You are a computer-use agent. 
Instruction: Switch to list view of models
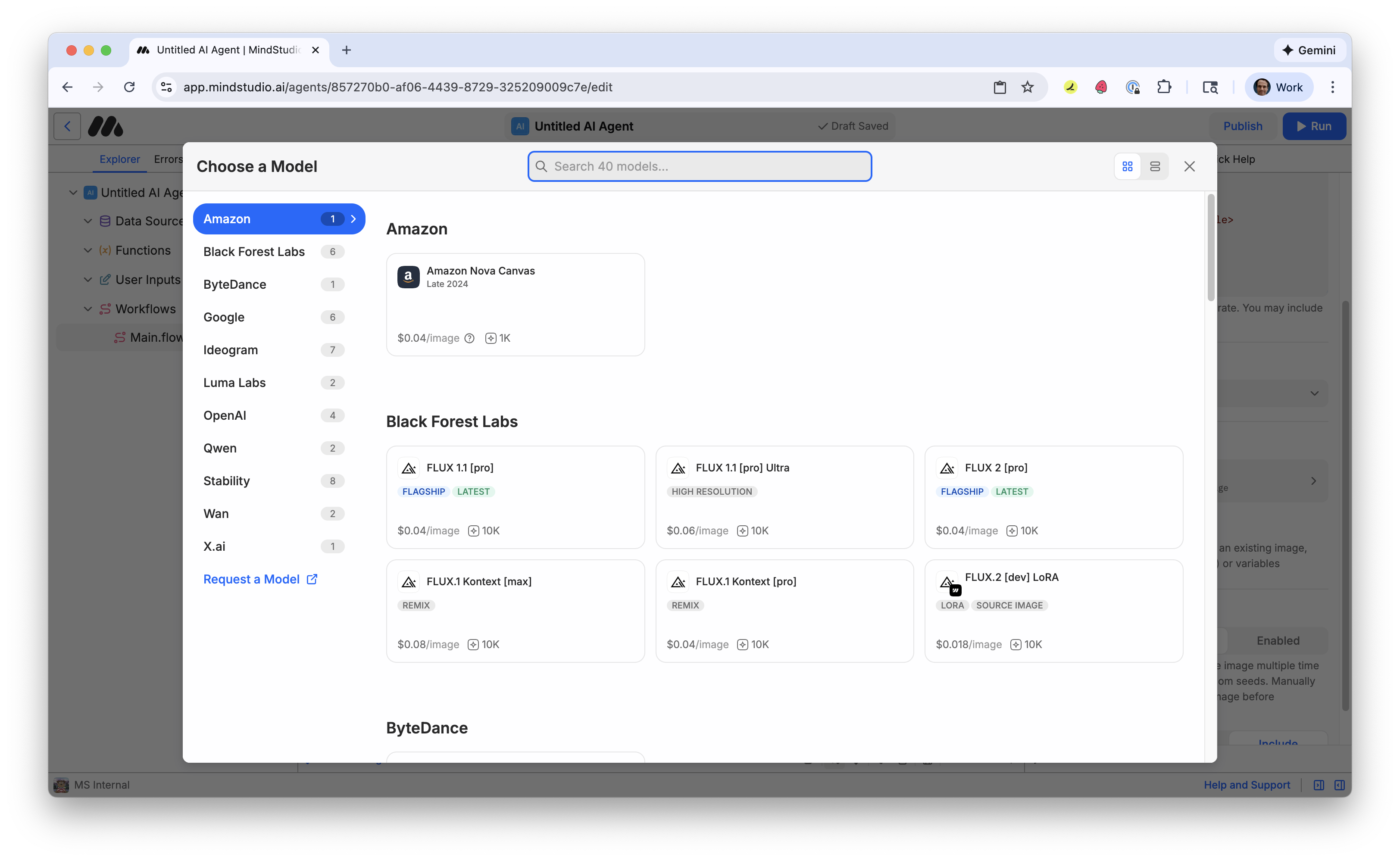(1155, 166)
